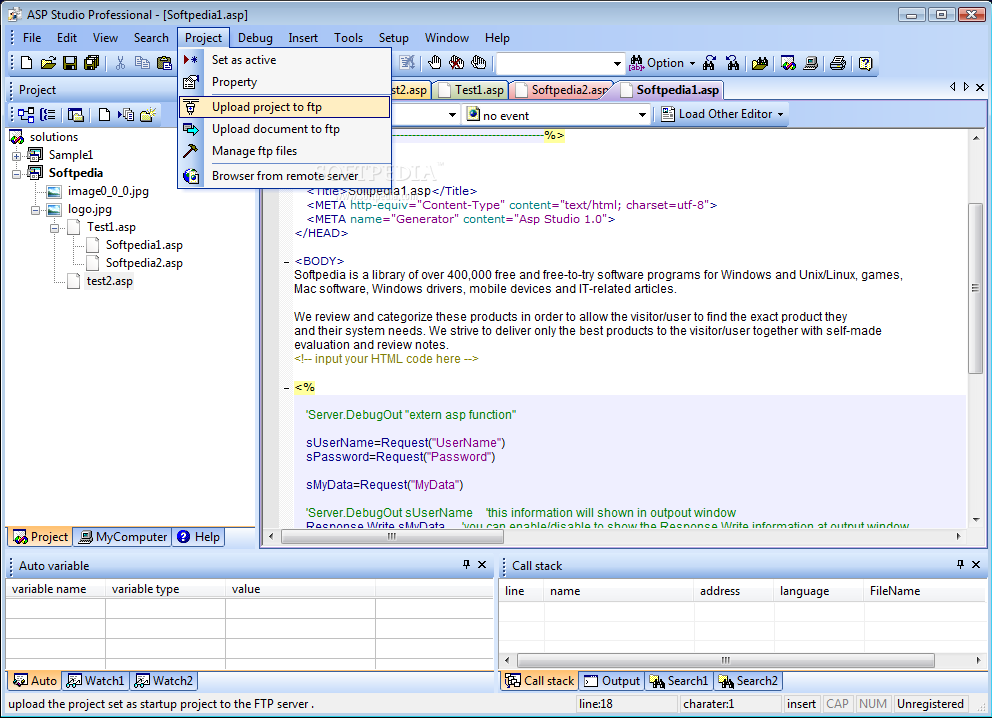The image size is (992, 718).
Task: Pin the Auto variable panel
Action: point(466,564)
